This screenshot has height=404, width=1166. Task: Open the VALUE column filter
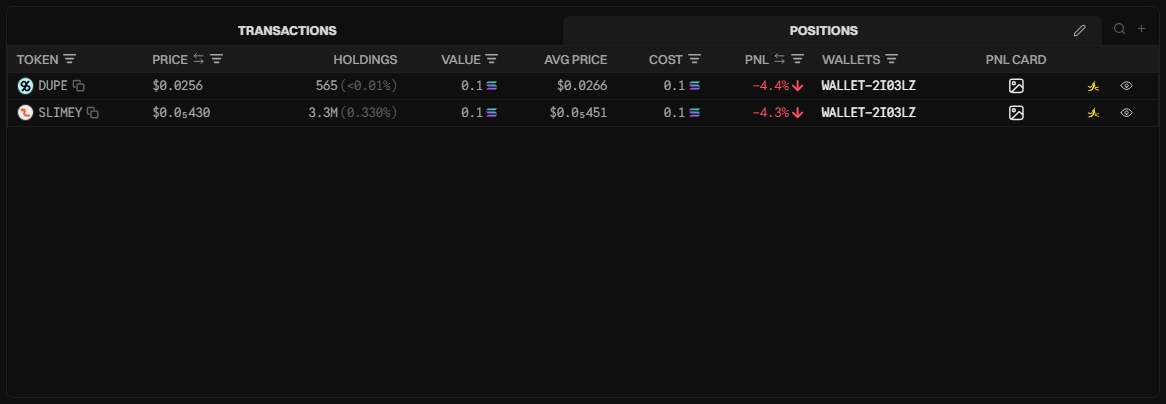[x=492, y=60]
